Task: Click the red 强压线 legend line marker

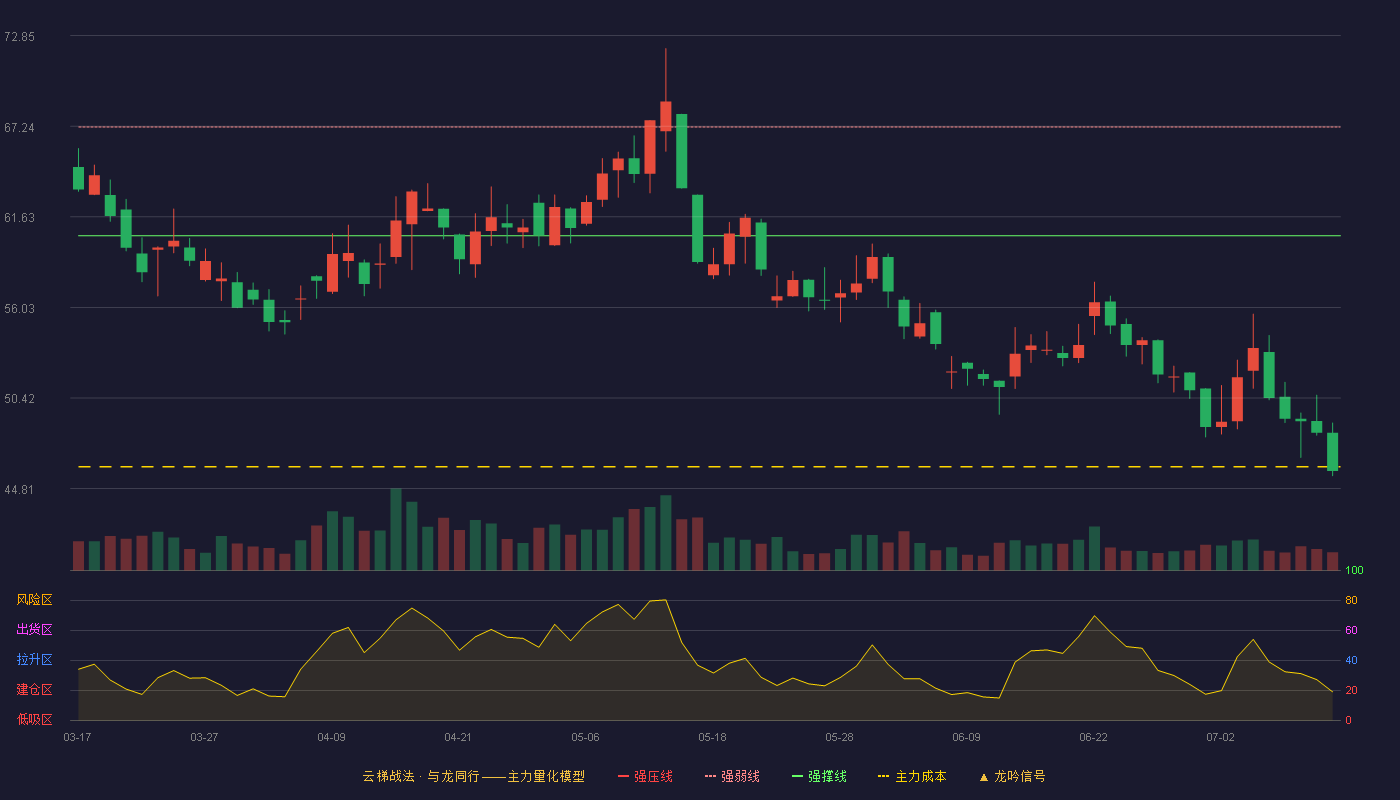Action: [623, 777]
